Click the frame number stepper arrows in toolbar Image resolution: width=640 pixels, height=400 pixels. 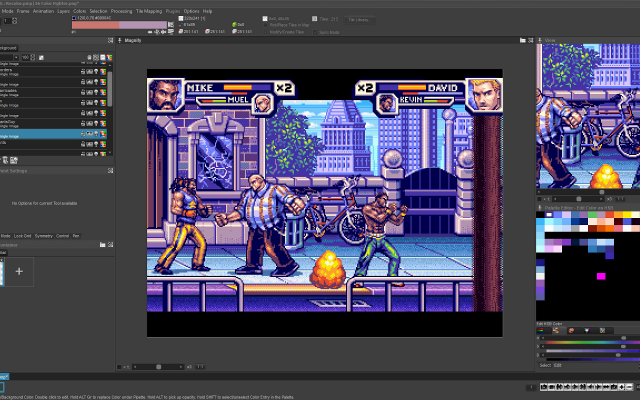tap(15, 20)
